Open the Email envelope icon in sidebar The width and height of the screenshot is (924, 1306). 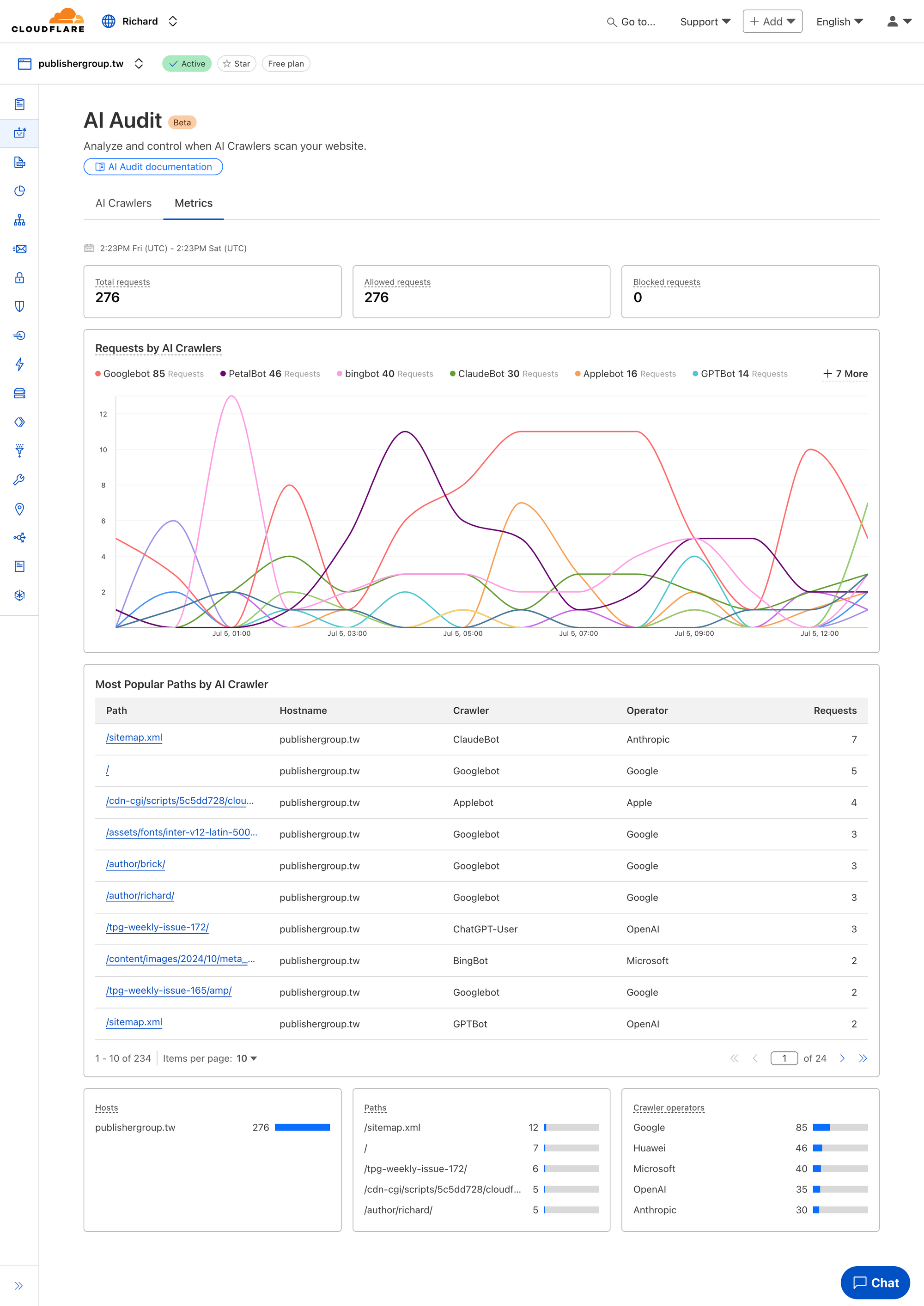[x=19, y=249]
